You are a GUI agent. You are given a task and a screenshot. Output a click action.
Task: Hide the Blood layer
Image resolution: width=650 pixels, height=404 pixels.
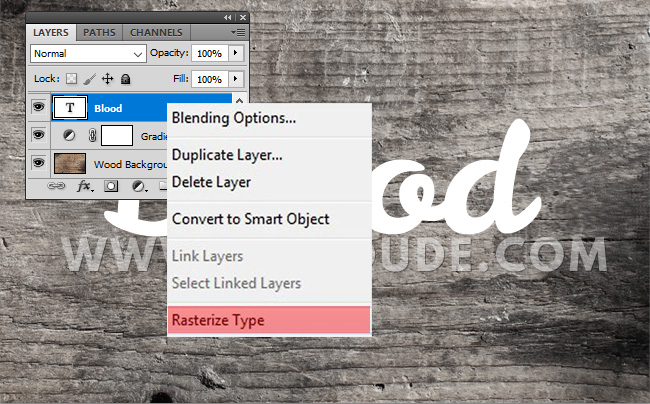pos(39,107)
